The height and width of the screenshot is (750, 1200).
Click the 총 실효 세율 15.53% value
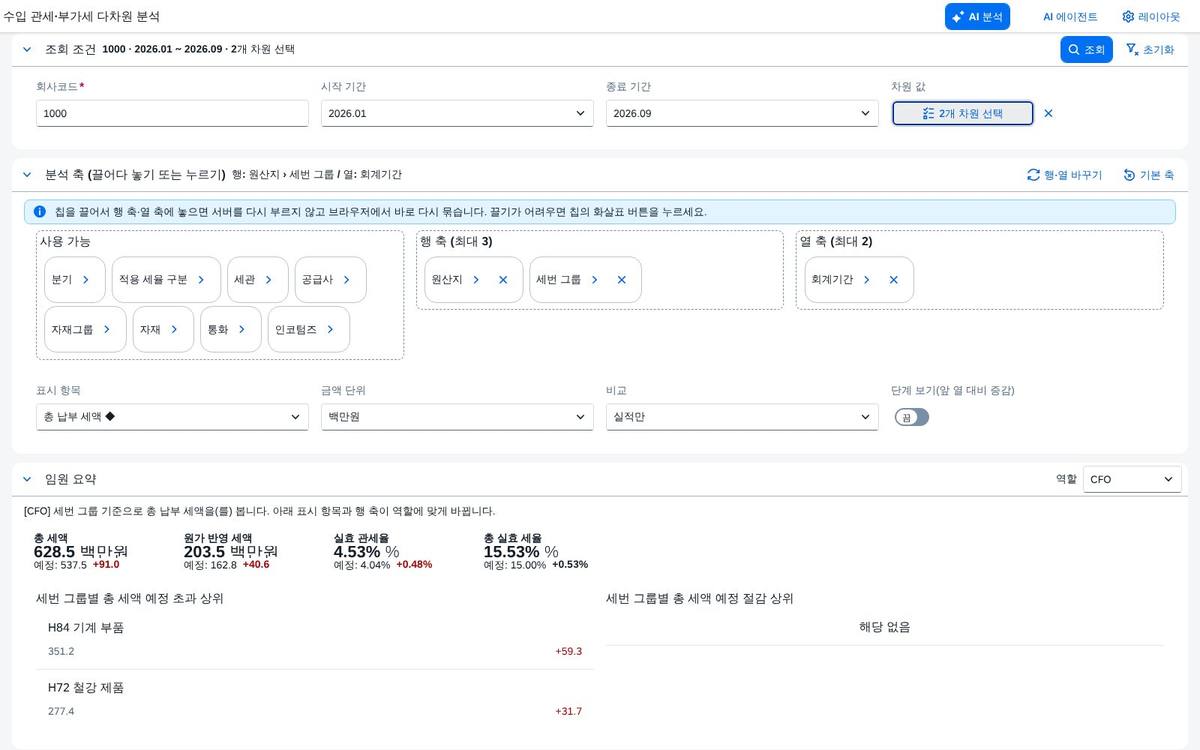click(521, 551)
